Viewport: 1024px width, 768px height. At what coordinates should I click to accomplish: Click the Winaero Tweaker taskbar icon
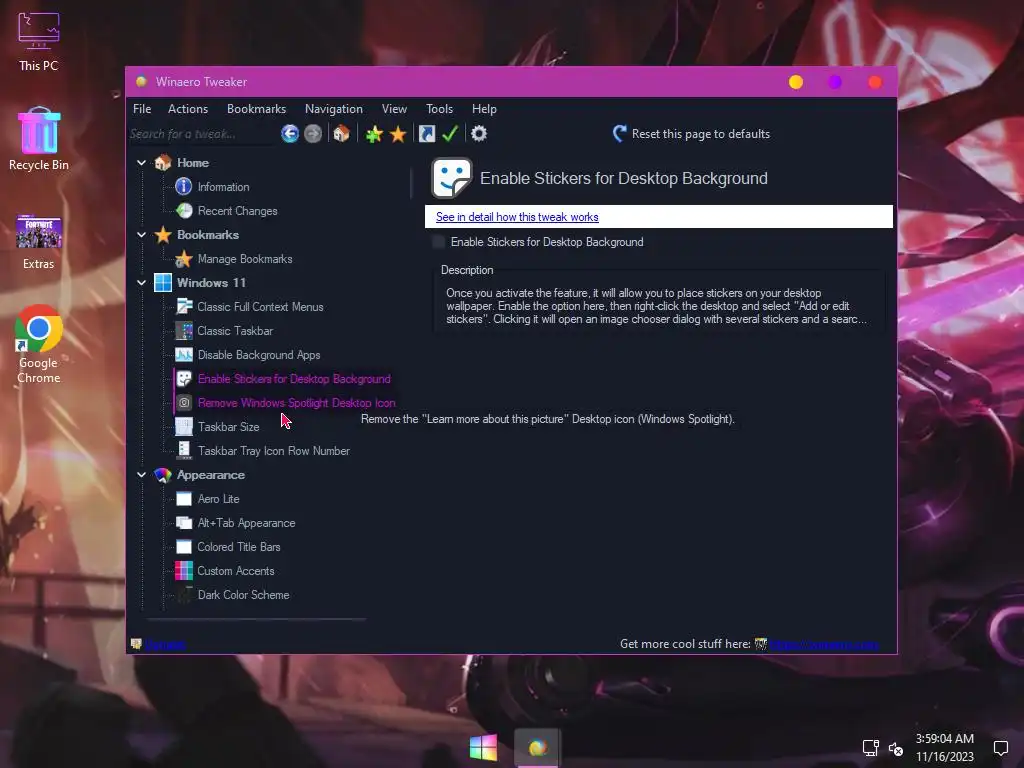point(537,748)
